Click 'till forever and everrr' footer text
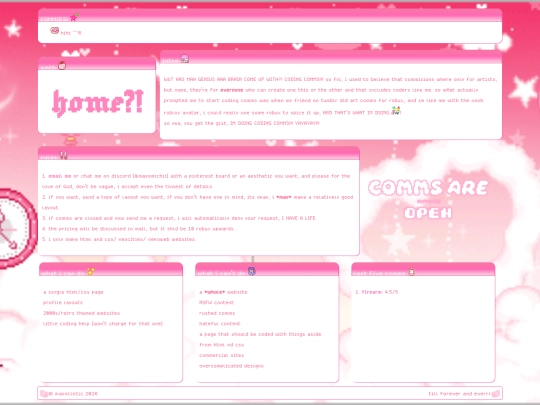This screenshot has height=405, width=540. [x=459, y=394]
